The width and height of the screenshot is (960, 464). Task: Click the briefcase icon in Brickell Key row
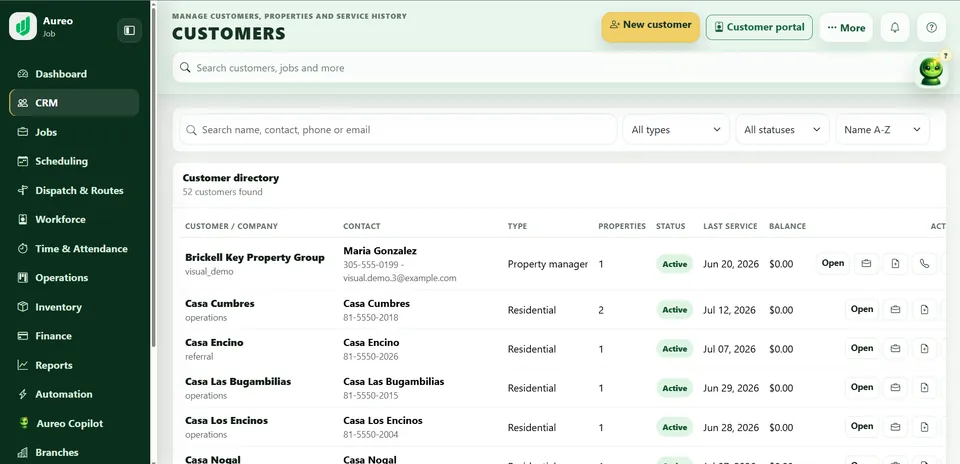866,264
